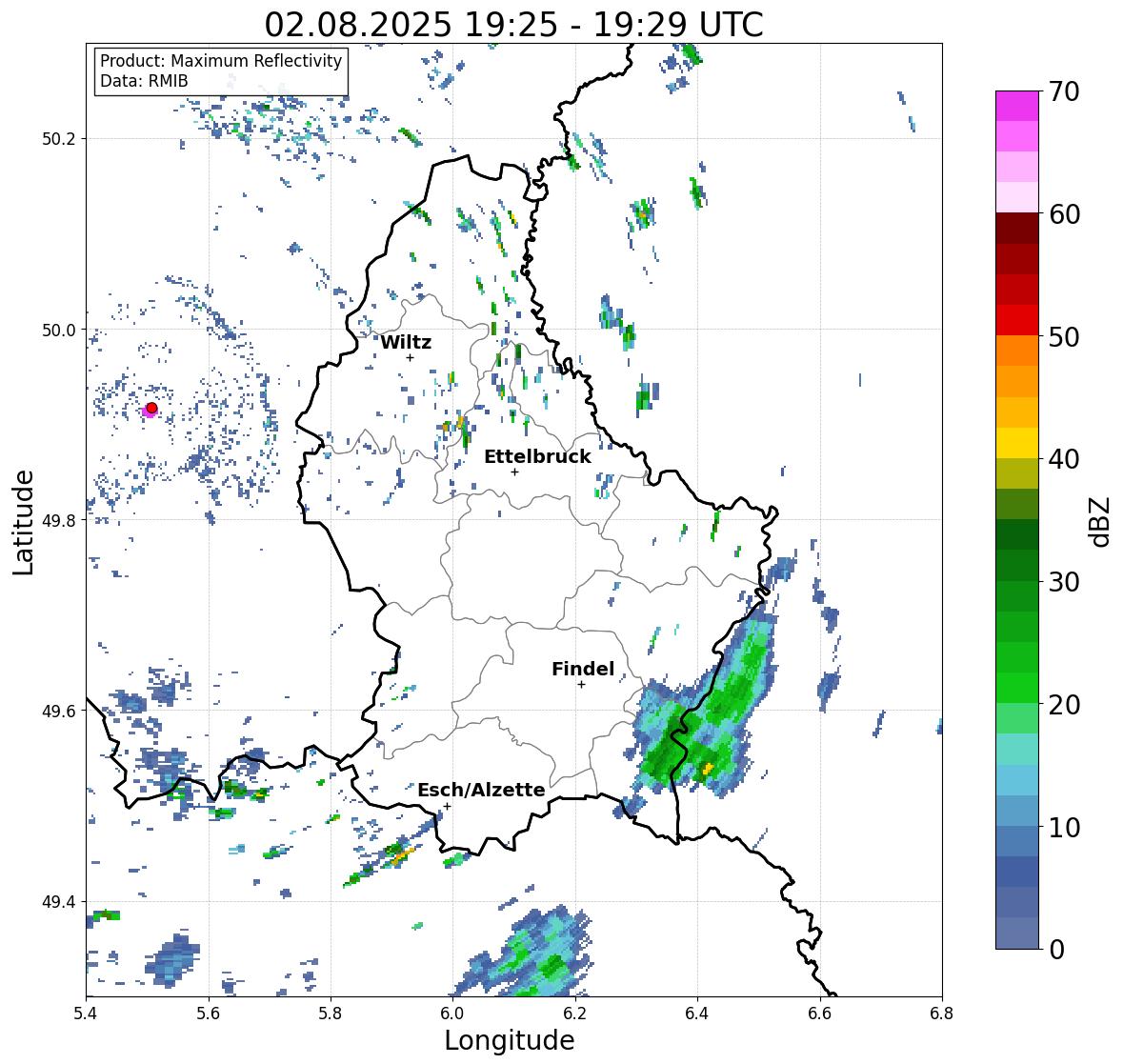1123x1064 pixels.
Task: Click the 49.6 latitude tick label
Action: coord(60,711)
